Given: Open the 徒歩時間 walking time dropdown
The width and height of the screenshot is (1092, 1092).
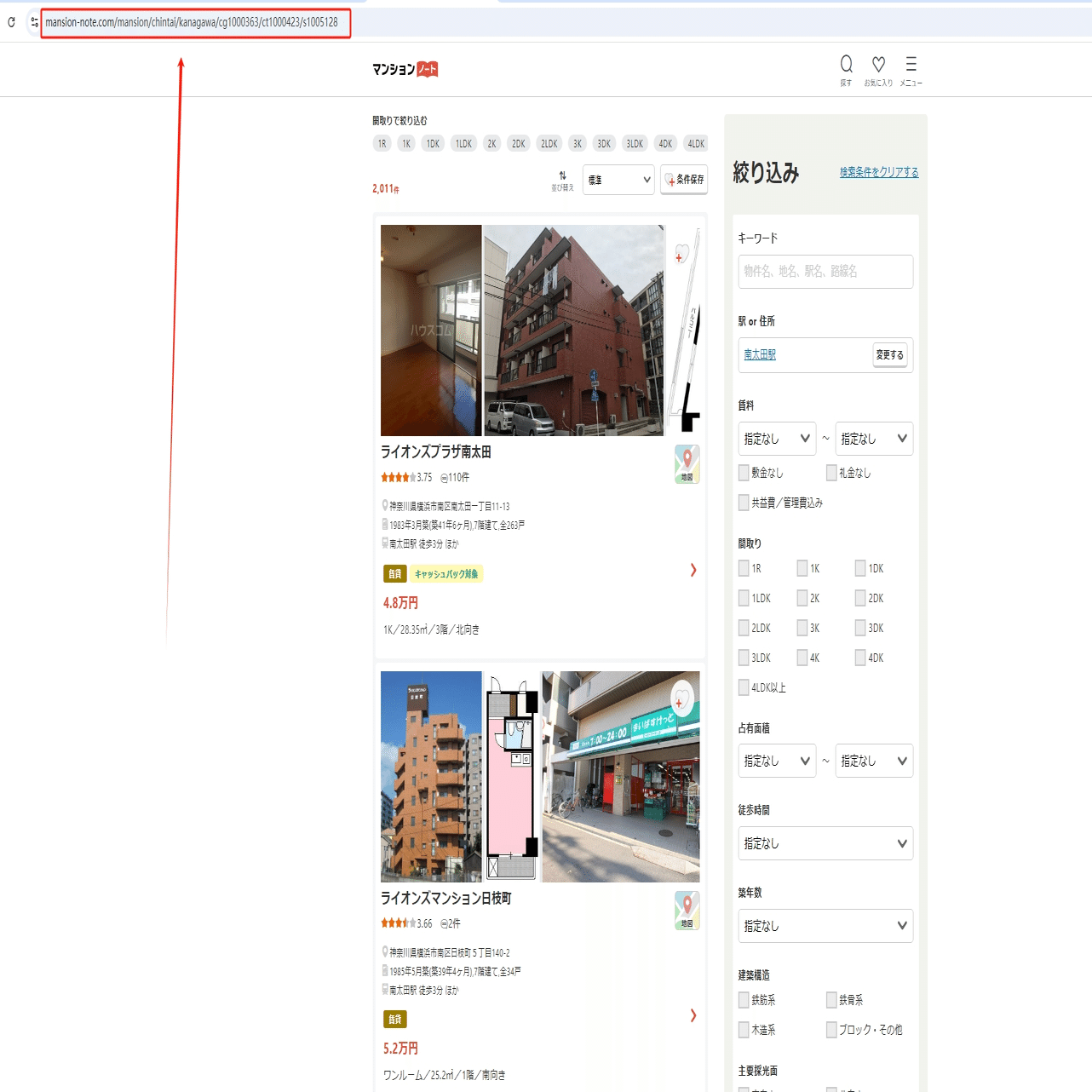Looking at the screenshot, I should 825,843.
